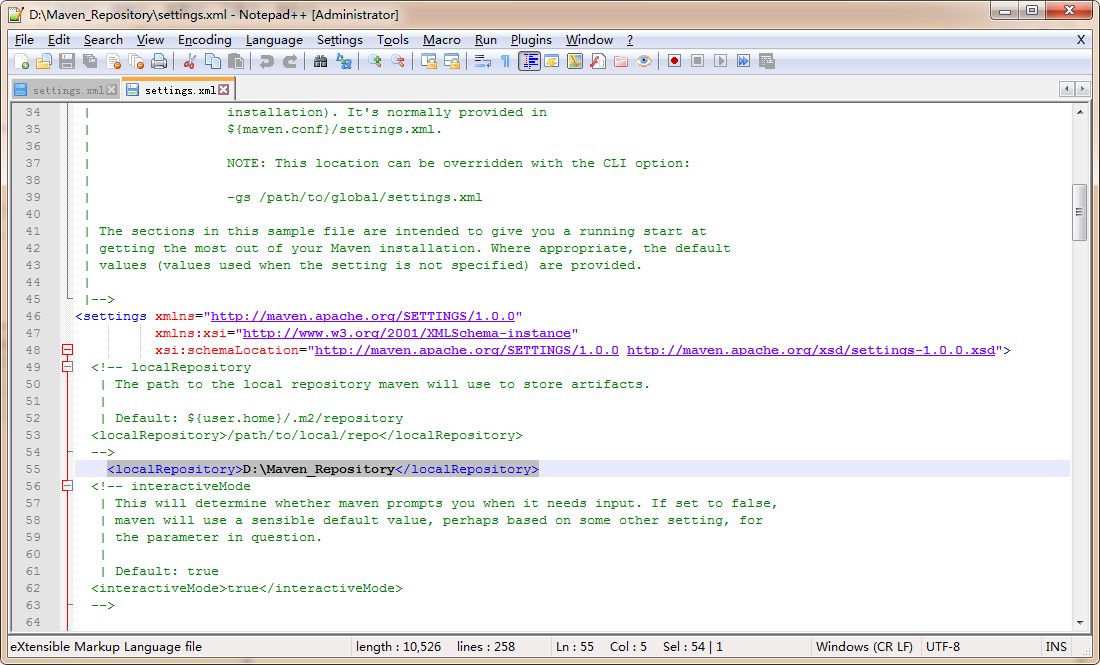Save the current file with the Save icon
The width and height of the screenshot is (1100, 665).
(67, 62)
